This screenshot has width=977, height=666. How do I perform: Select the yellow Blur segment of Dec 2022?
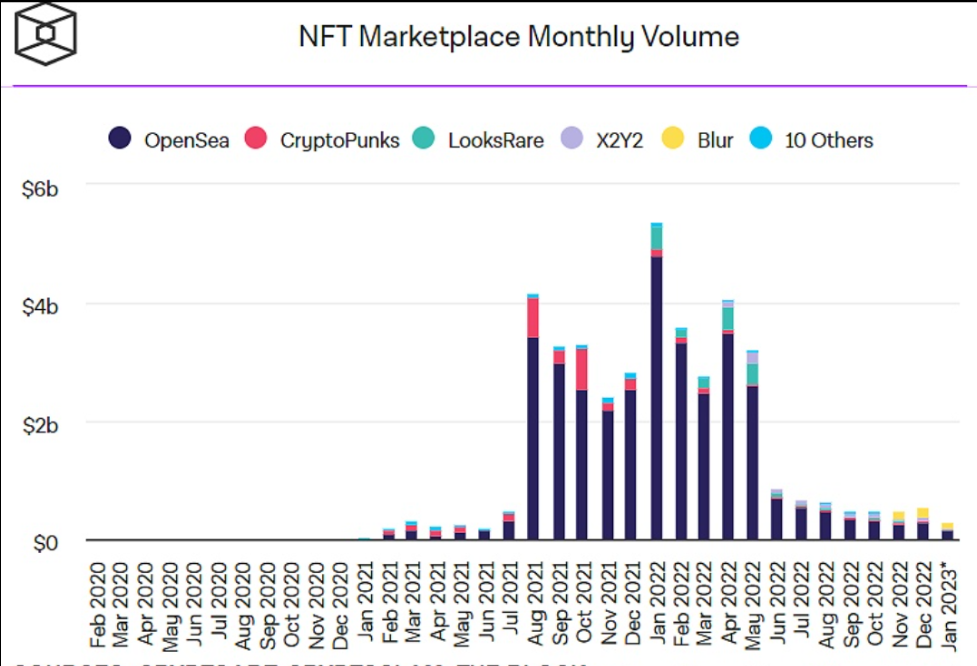click(x=922, y=514)
